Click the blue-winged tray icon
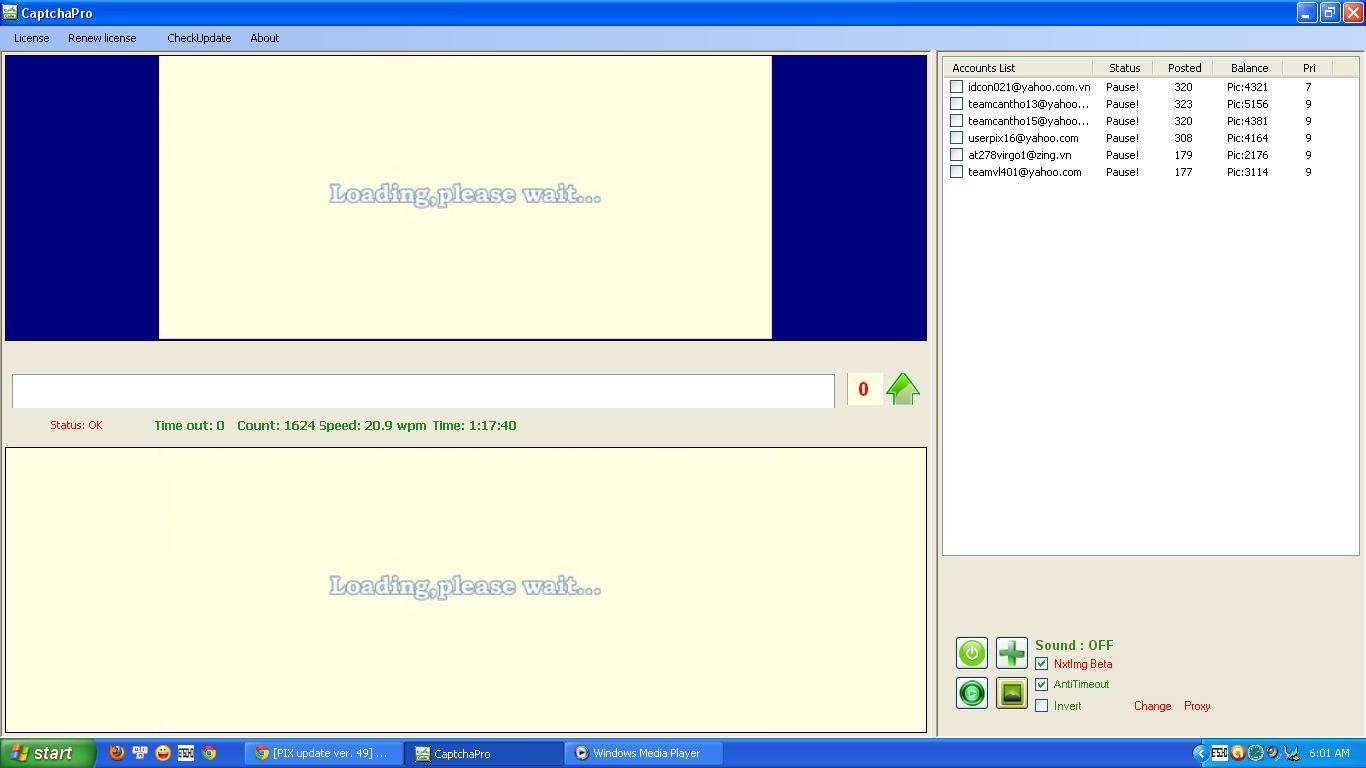1366x768 pixels. coord(1292,753)
